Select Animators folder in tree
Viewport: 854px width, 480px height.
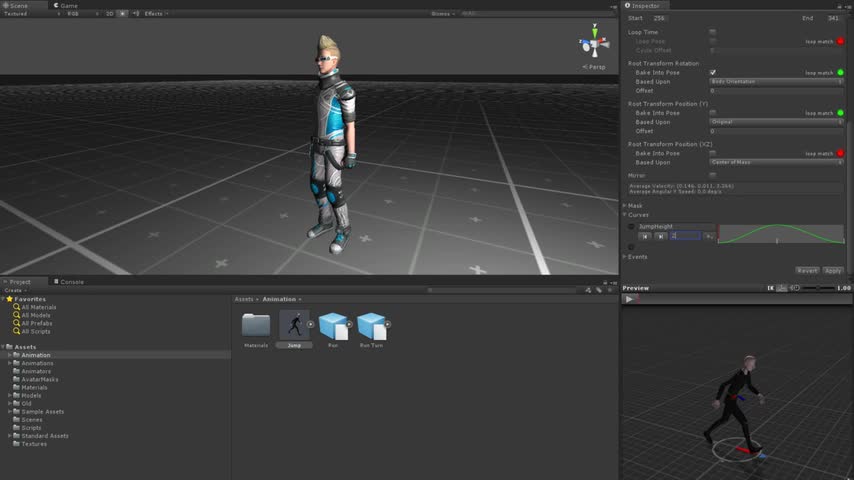click(x=36, y=371)
